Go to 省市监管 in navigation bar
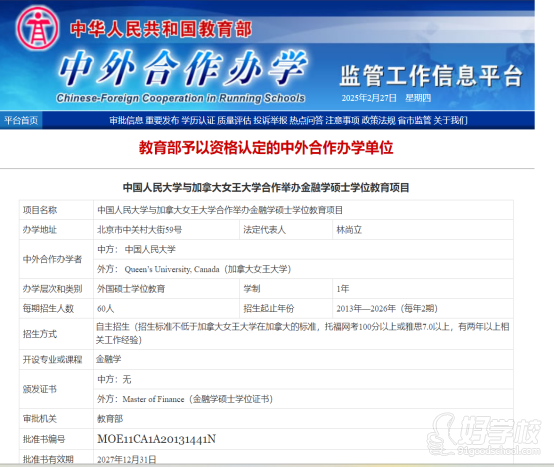The width and height of the screenshot is (554, 468). pyautogui.click(x=414, y=120)
